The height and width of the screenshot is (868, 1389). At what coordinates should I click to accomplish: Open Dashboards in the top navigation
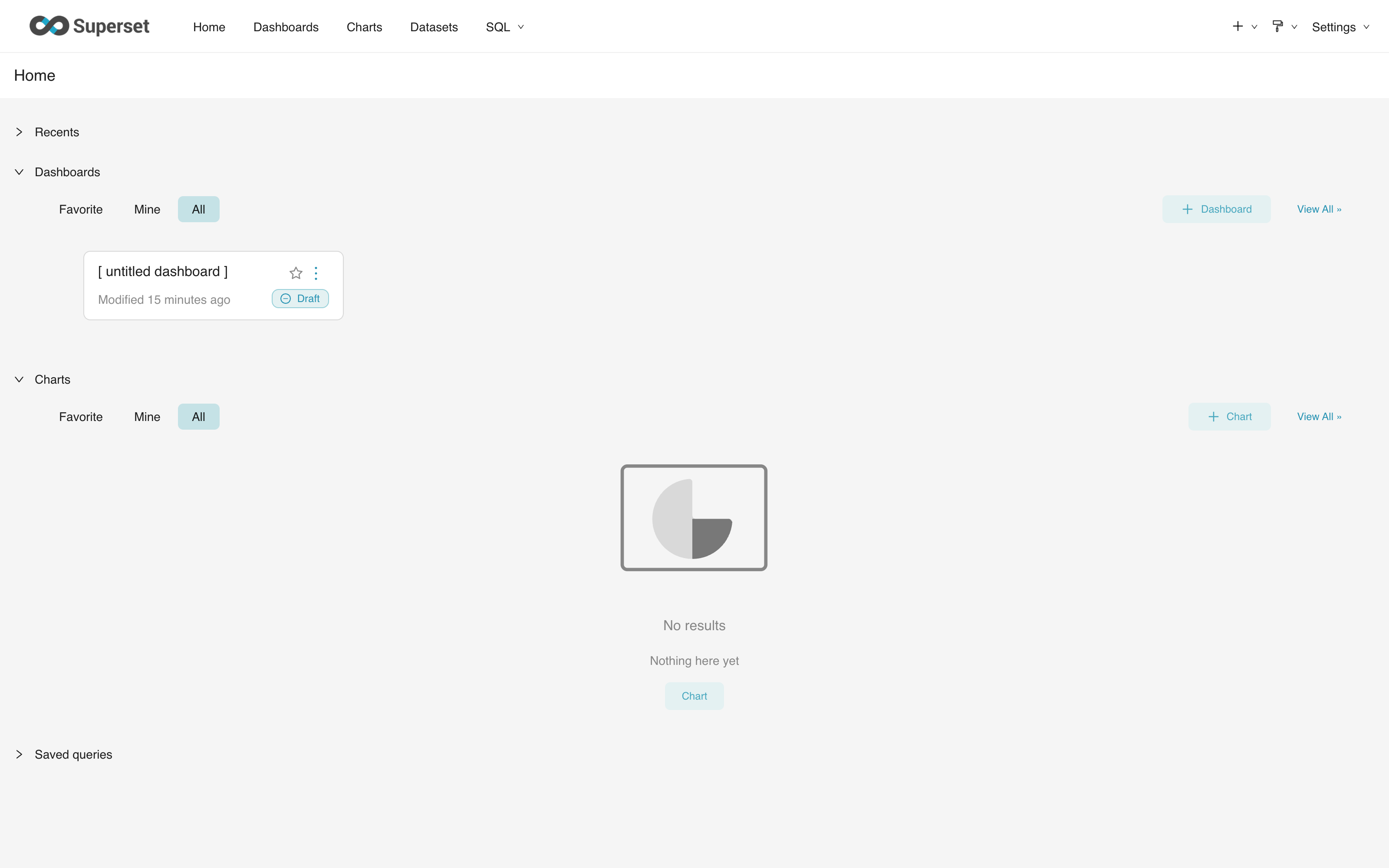pyautogui.click(x=286, y=27)
